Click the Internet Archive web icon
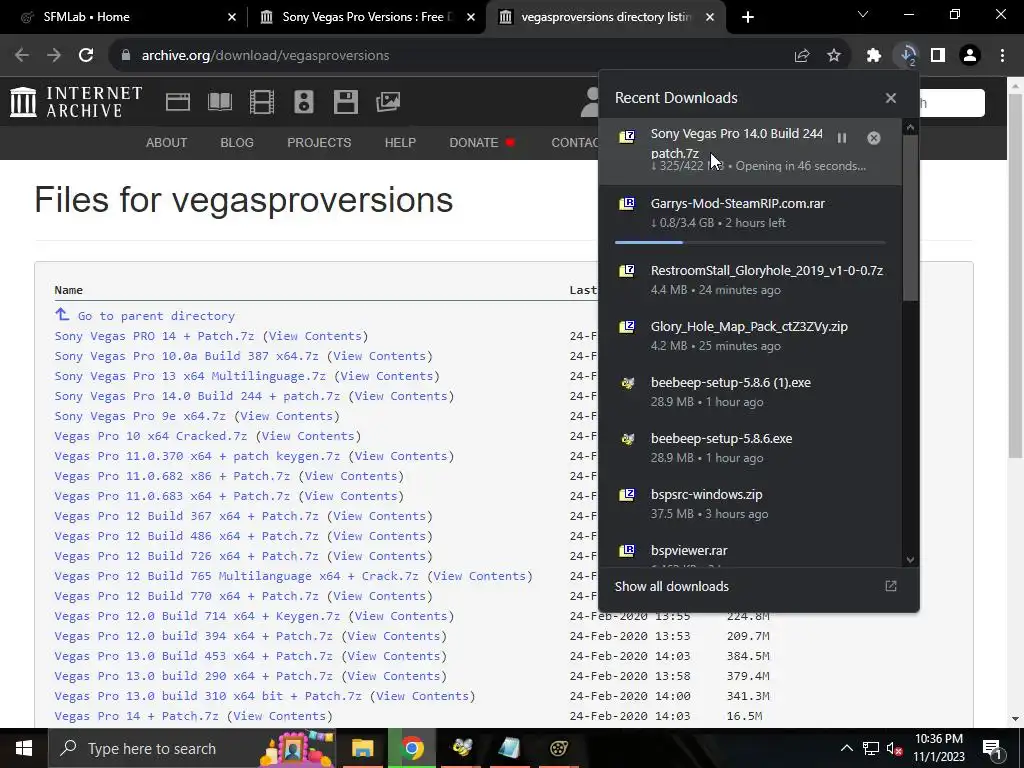This screenshot has height=768, width=1024. point(178,102)
